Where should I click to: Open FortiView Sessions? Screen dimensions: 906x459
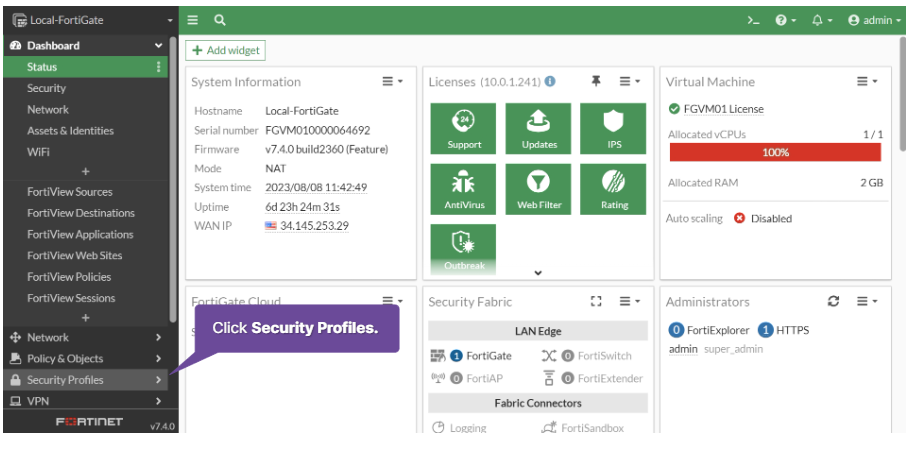[x=70, y=298]
